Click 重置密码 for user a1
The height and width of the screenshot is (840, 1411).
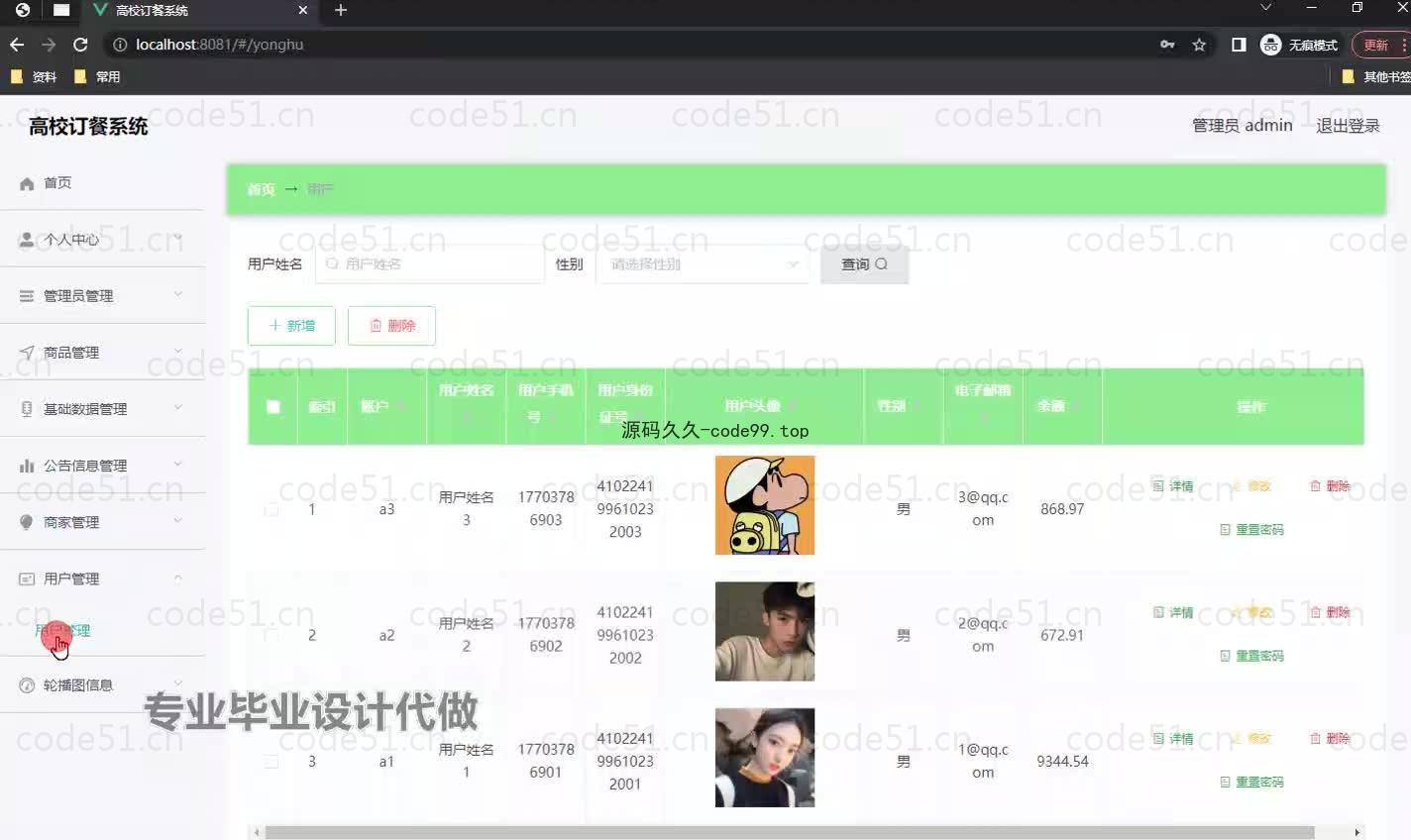coord(1251,782)
